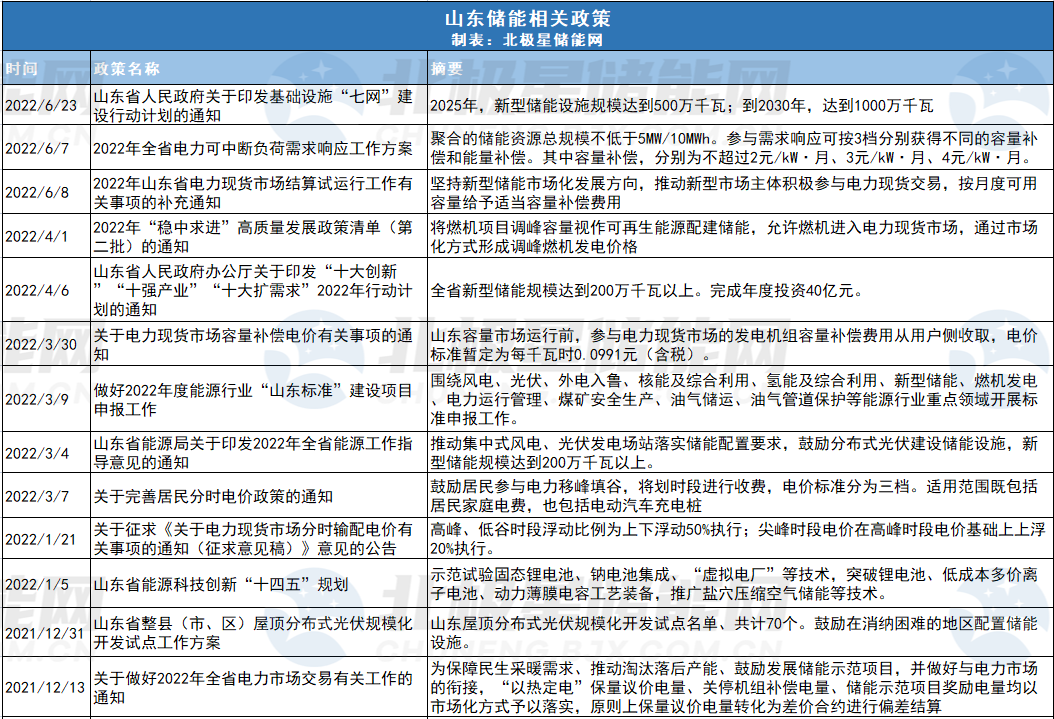The height and width of the screenshot is (719, 1054).
Task: Click the subtitle 制表：北极星储能网
Action: tap(527, 40)
